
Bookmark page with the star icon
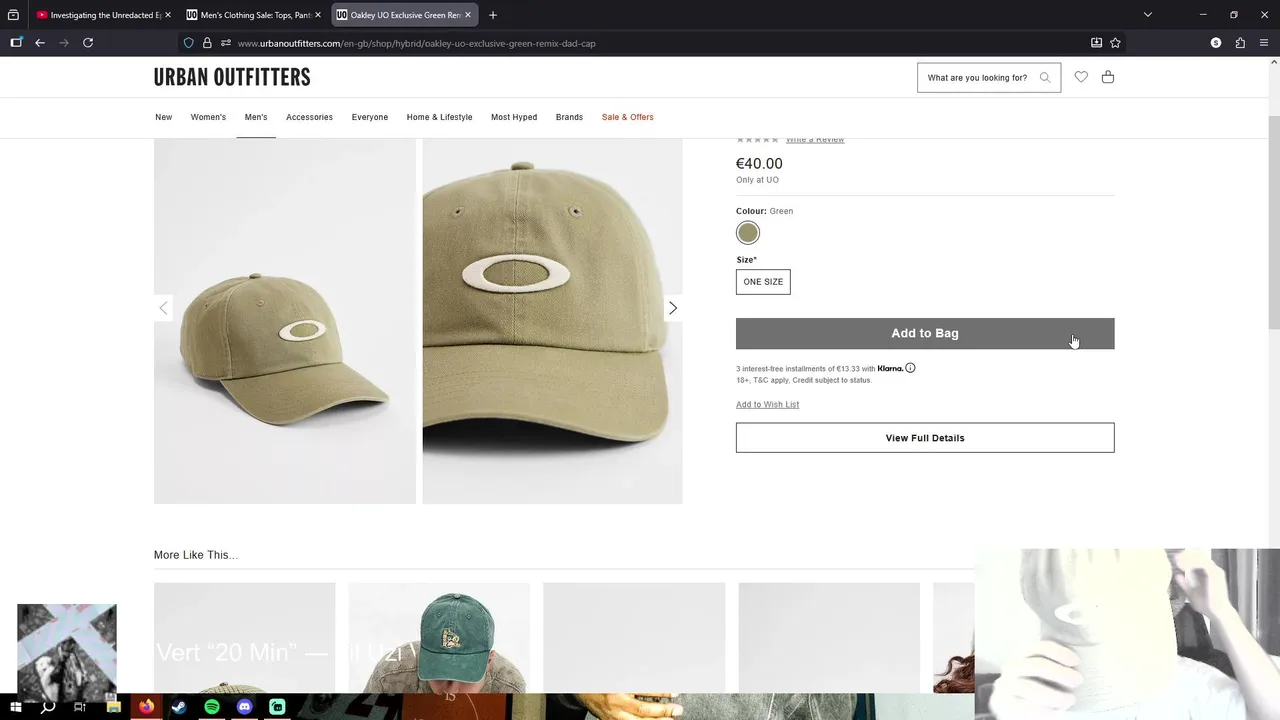coord(1115,43)
